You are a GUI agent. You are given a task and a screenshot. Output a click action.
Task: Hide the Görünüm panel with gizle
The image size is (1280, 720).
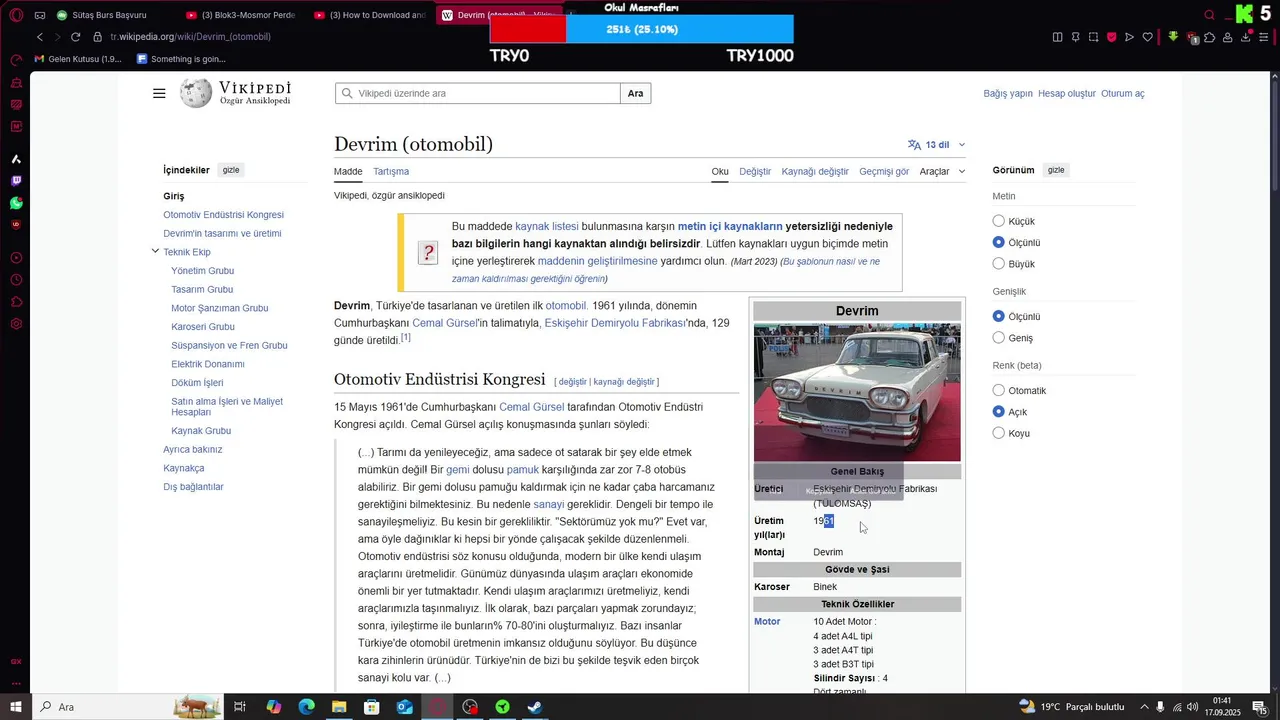1056,170
